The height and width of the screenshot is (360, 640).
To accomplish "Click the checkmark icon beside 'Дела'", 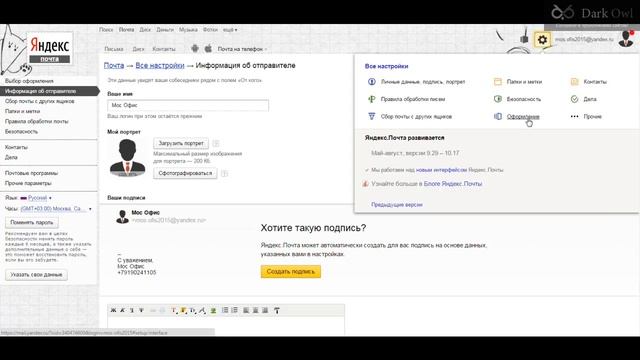I will tap(574, 99).
